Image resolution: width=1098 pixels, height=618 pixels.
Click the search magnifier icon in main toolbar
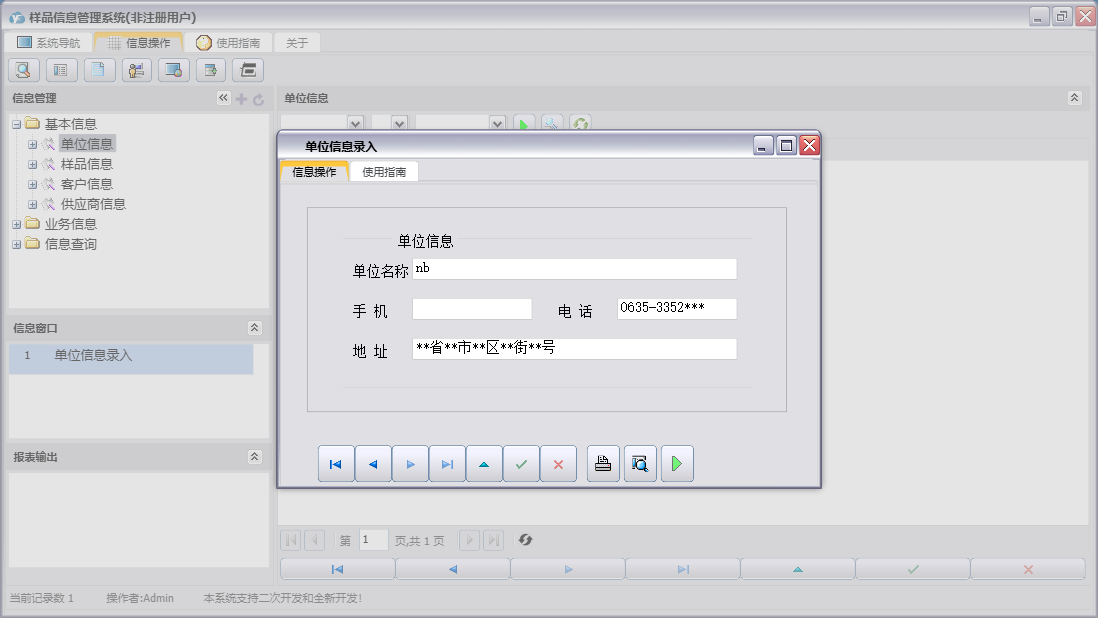[24, 70]
